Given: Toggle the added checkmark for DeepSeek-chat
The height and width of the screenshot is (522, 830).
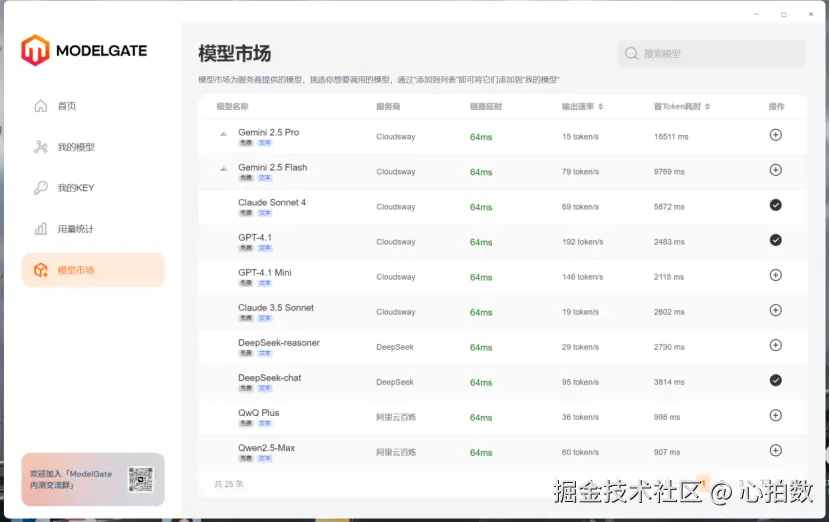Looking at the screenshot, I should coord(775,380).
